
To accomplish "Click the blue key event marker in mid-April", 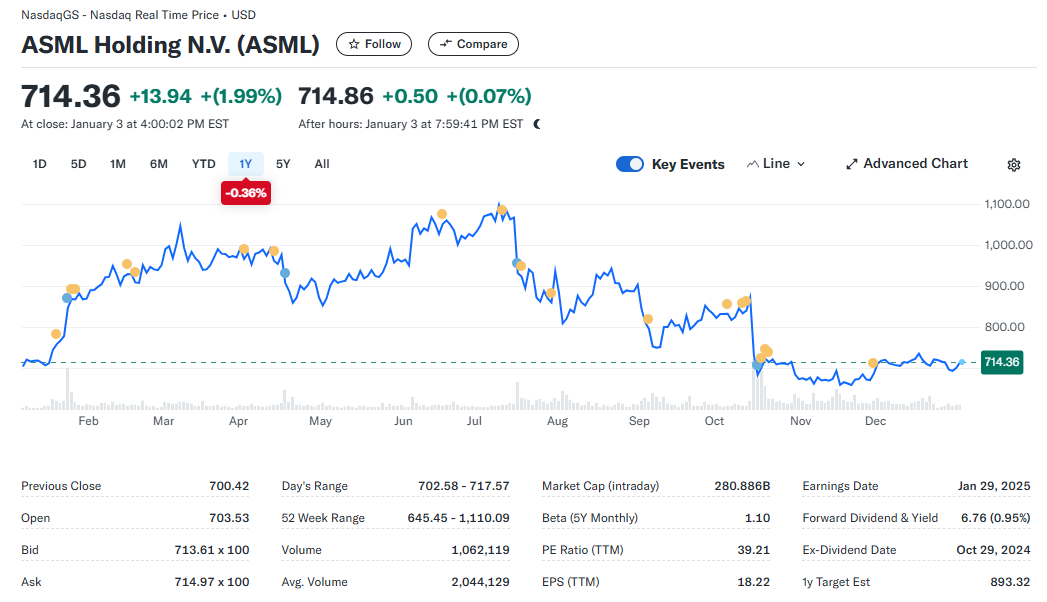I will tap(285, 273).
